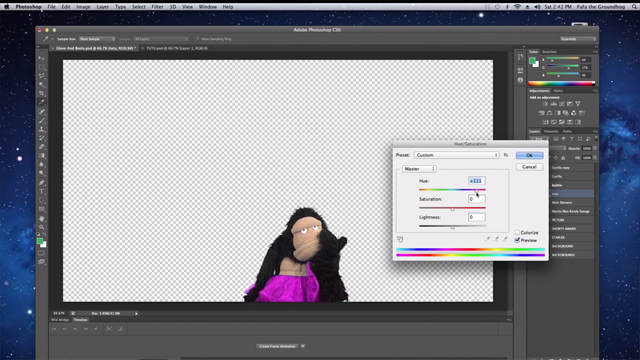This screenshot has width=640, height=360.
Task: Select the Horizontal Type tool
Action: (42, 191)
